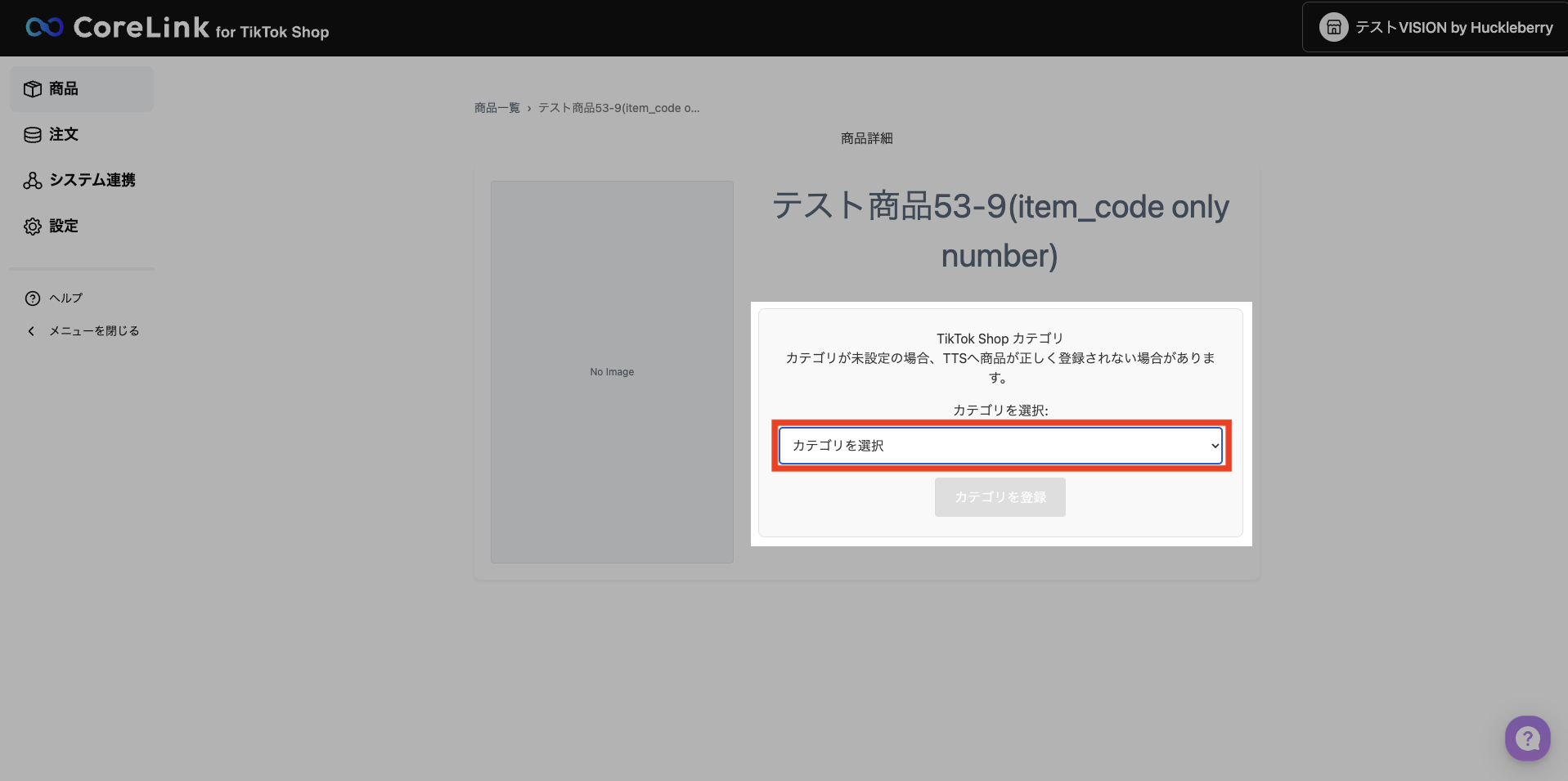Click the No Image product thumbnail

pyautogui.click(x=612, y=372)
